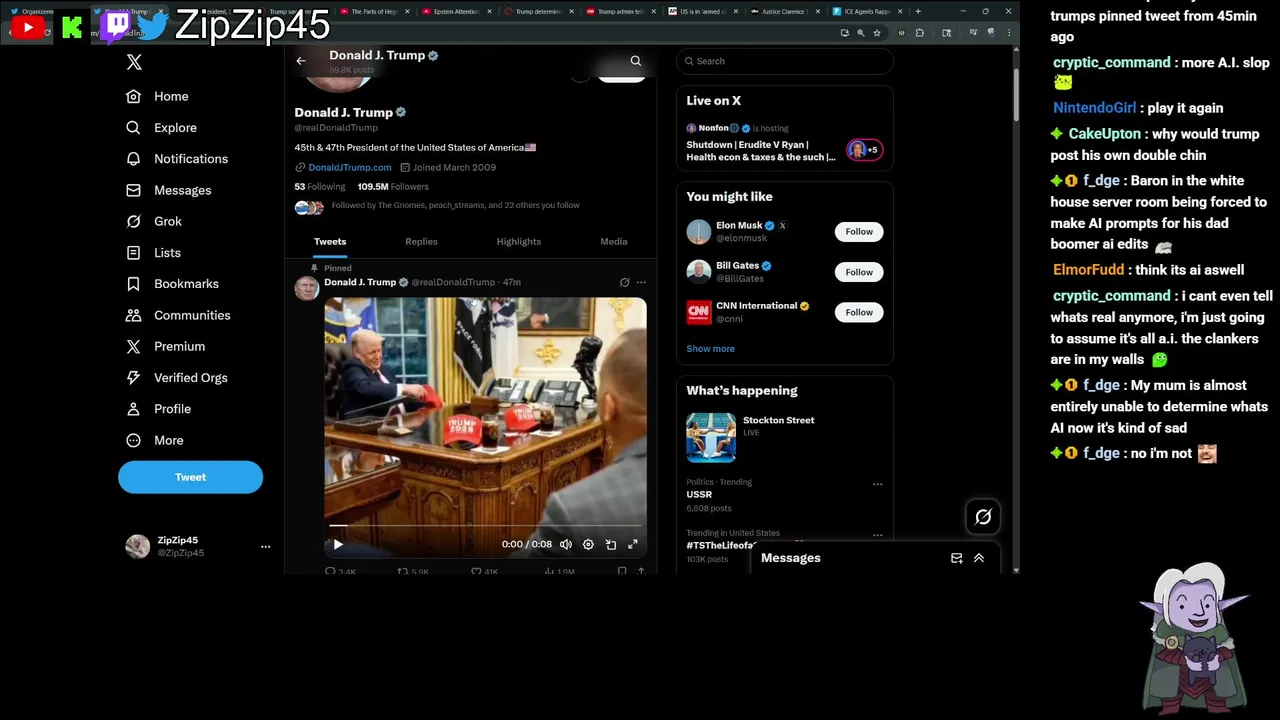
Task: Switch to 'Epstein Attention' browser tab
Action: click(455, 11)
